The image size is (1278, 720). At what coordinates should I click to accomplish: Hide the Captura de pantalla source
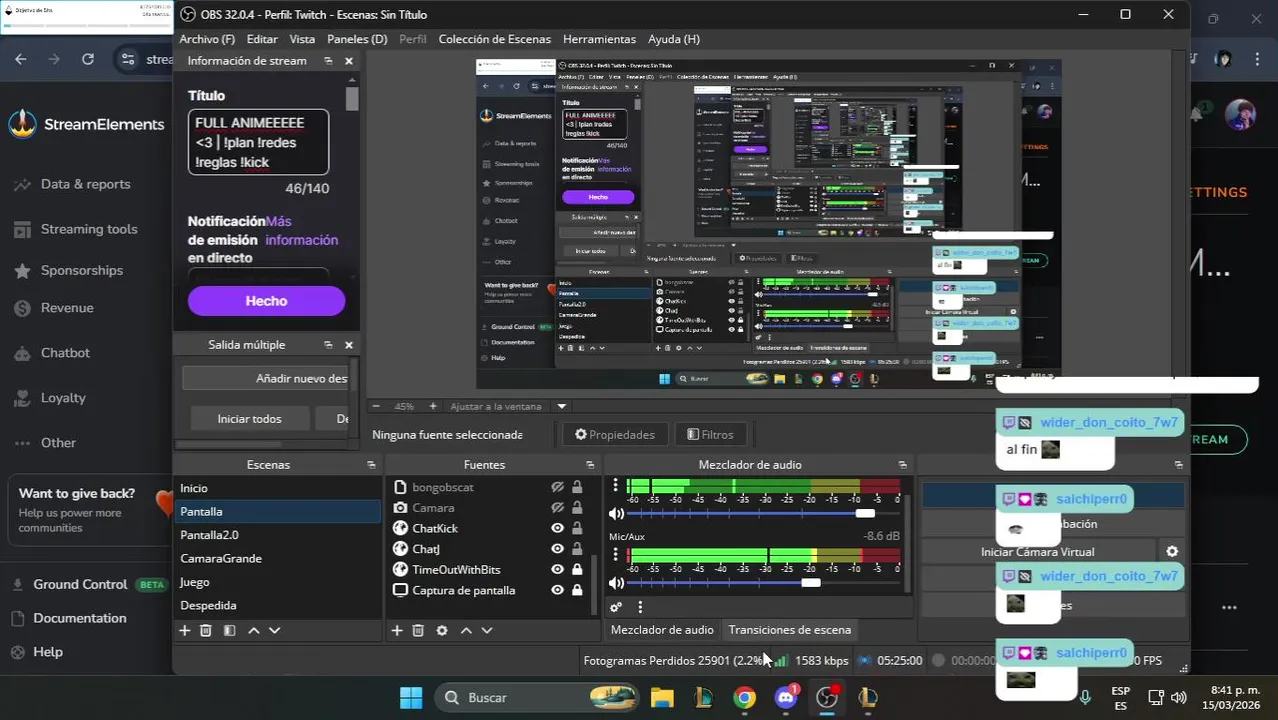(558, 590)
